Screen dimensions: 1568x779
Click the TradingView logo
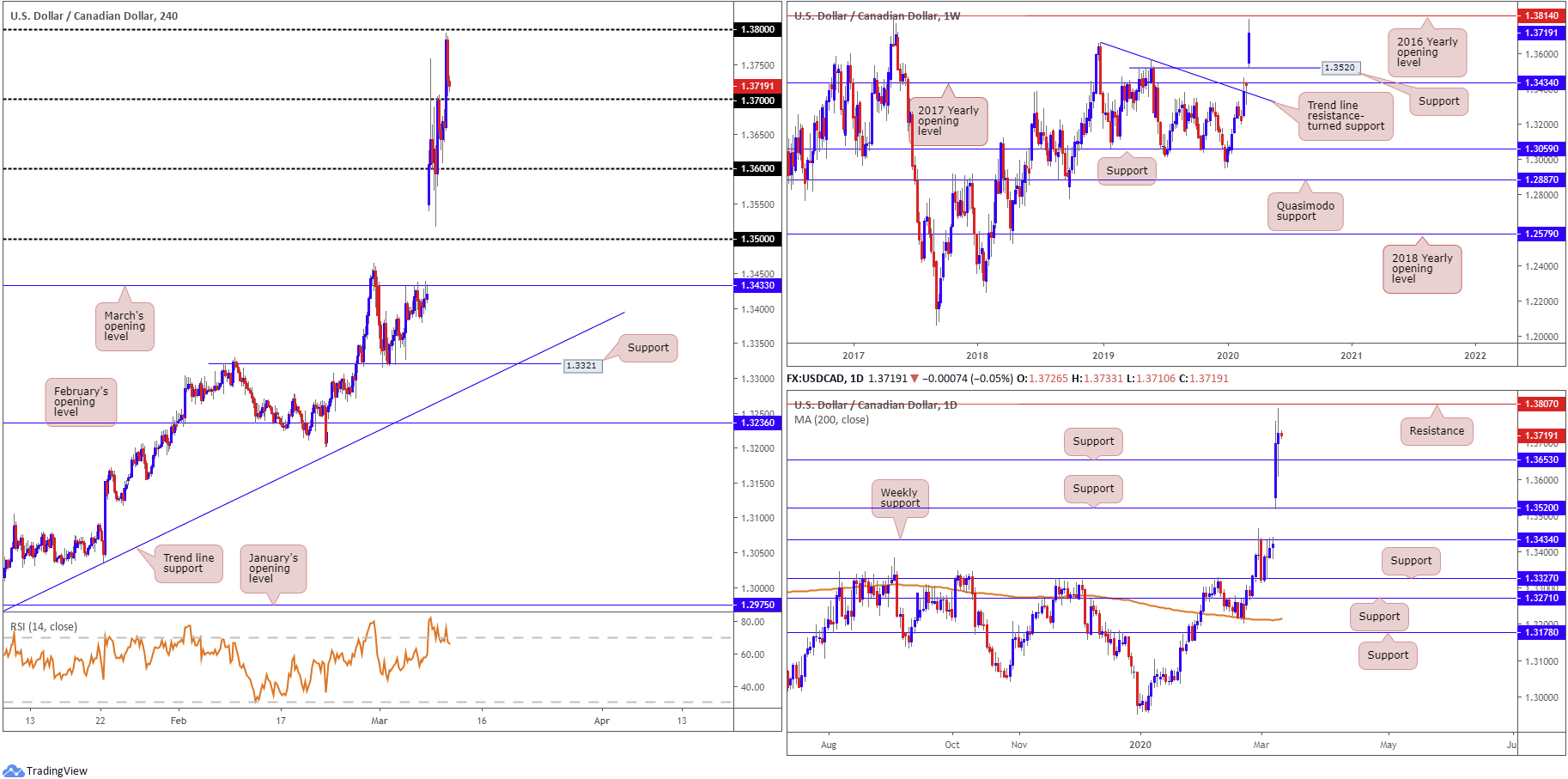point(45,770)
